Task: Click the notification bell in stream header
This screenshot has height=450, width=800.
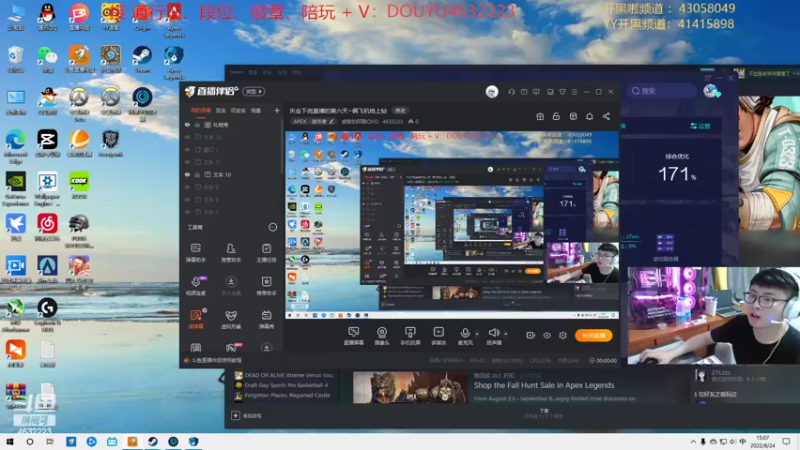Action: click(x=589, y=116)
